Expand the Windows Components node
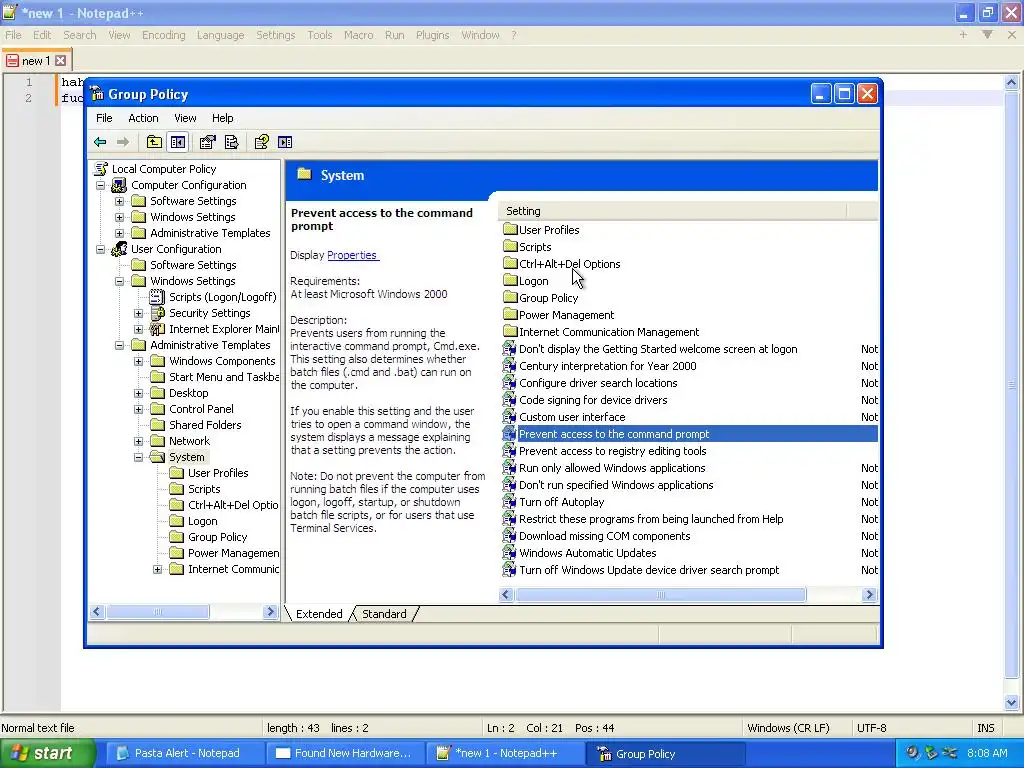The width and height of the screenshot is (1024, 768). pyautogui.click(x=138, y=361)
